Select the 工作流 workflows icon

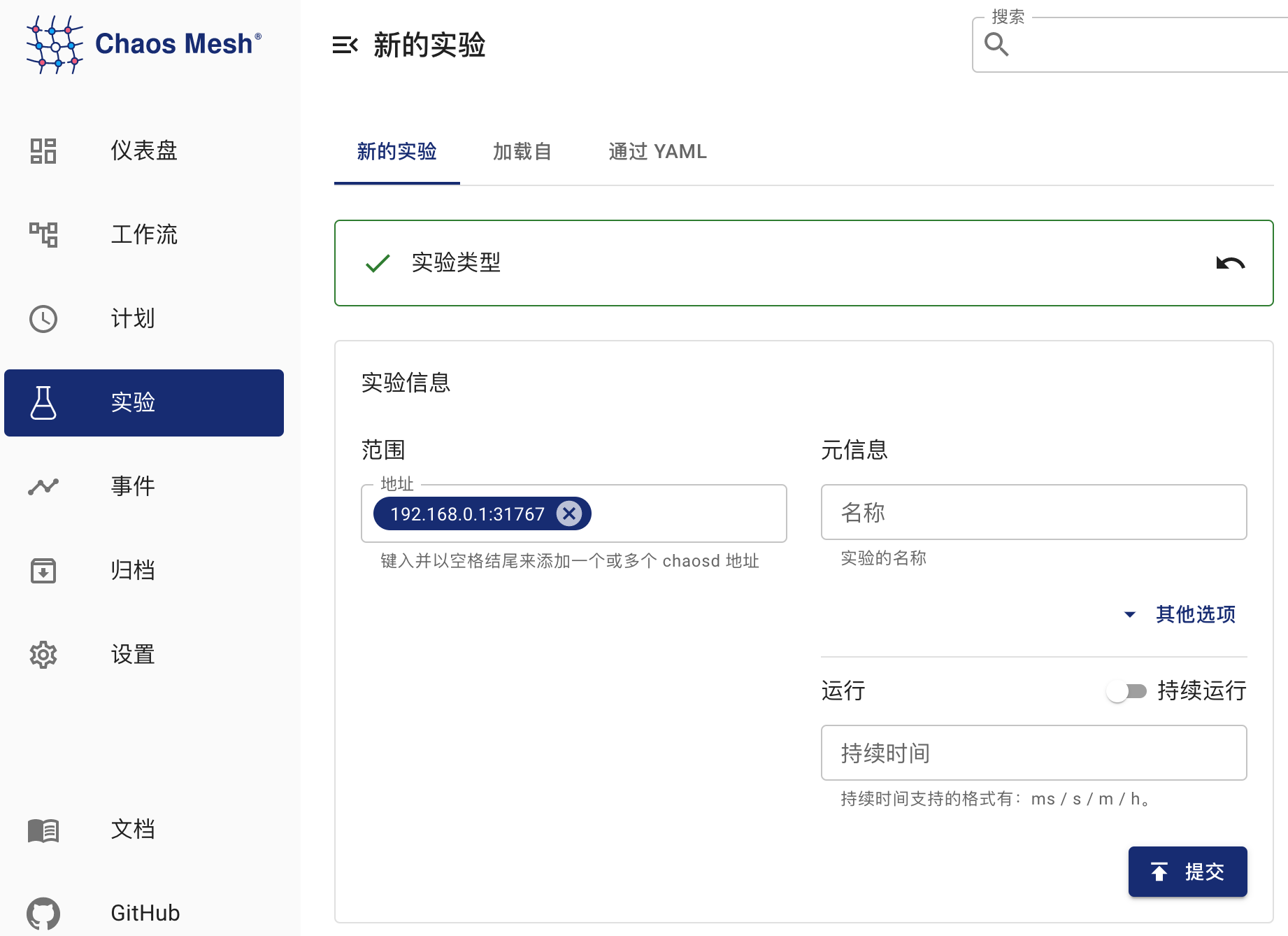point(43,235)
